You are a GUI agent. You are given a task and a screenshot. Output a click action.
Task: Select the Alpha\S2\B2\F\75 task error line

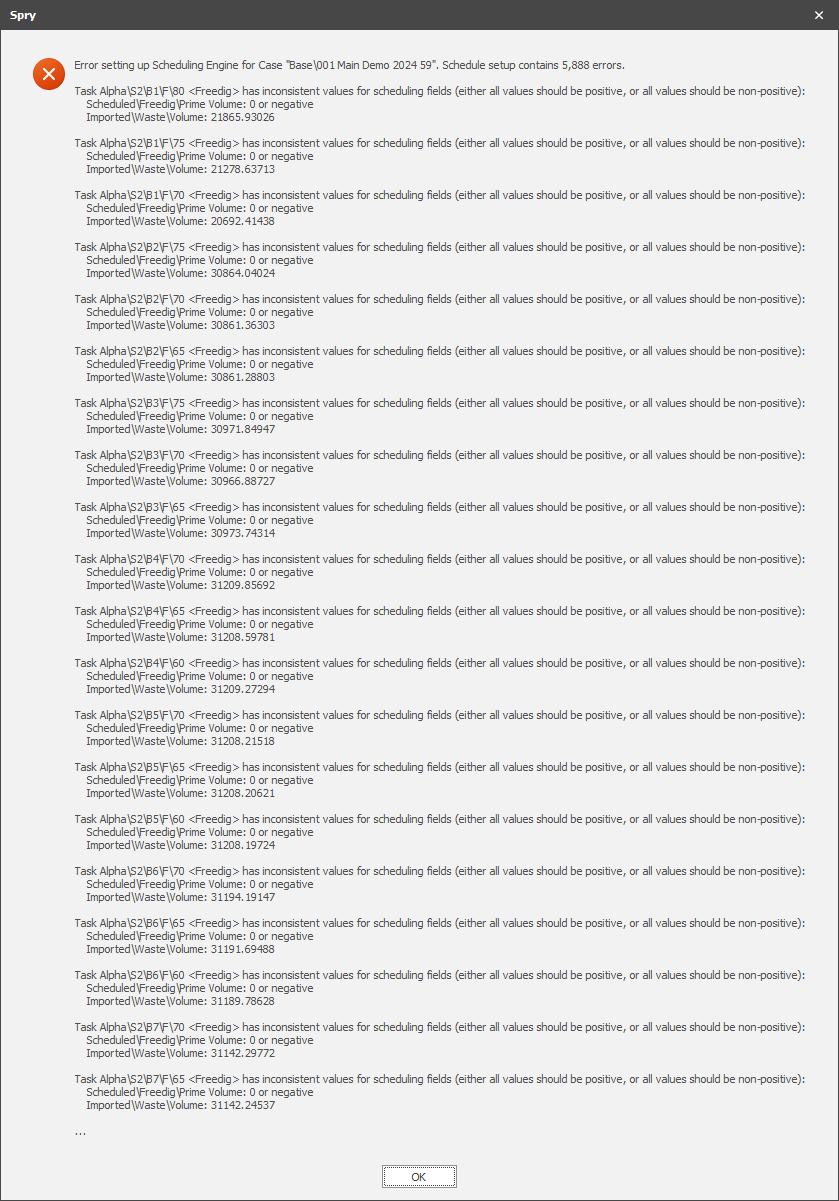click(439, 247)
